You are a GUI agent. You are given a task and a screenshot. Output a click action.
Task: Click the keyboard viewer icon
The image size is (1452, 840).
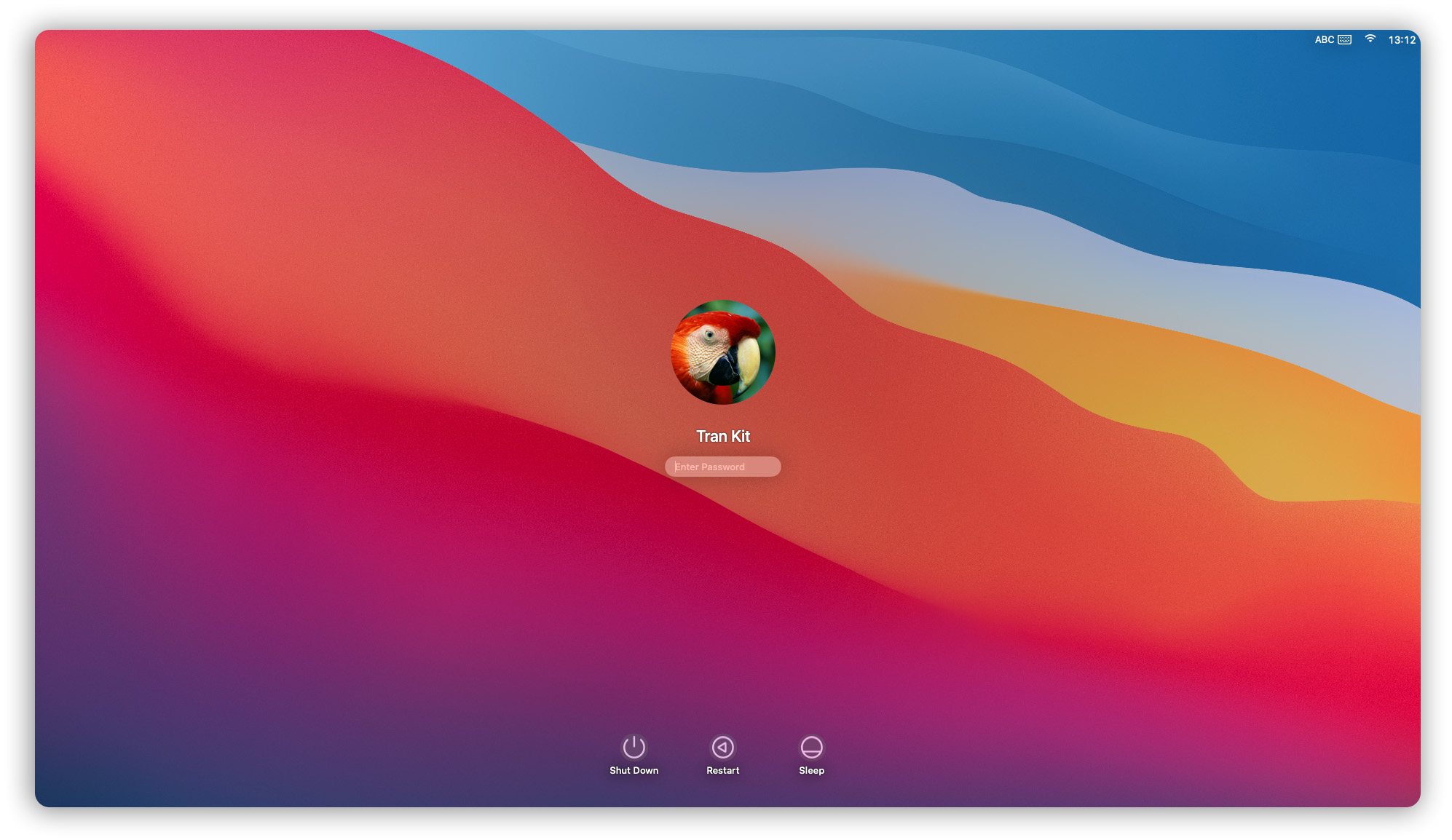pyautogui.click(x=1344, y=40)
